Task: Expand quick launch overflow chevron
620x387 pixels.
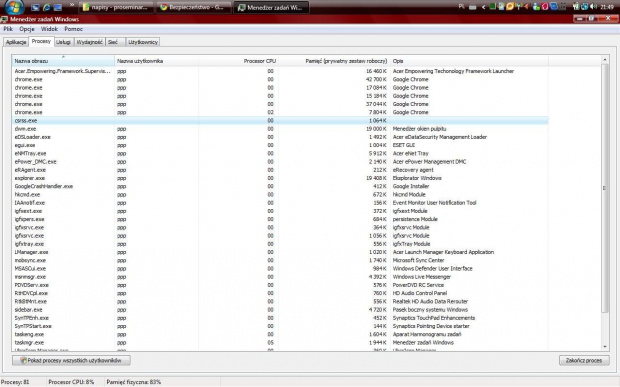Action: pyautogui.click(x=72, y=5)
